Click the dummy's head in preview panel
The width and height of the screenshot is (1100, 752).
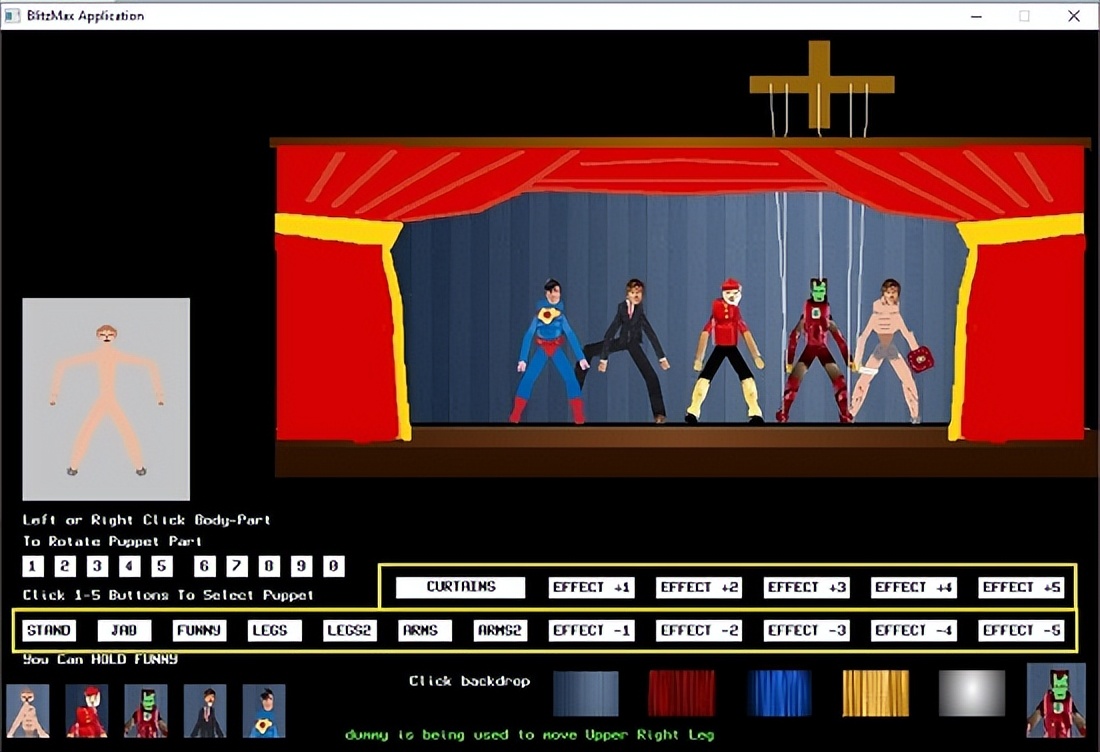pyautogui.click(x=106, y=333)
